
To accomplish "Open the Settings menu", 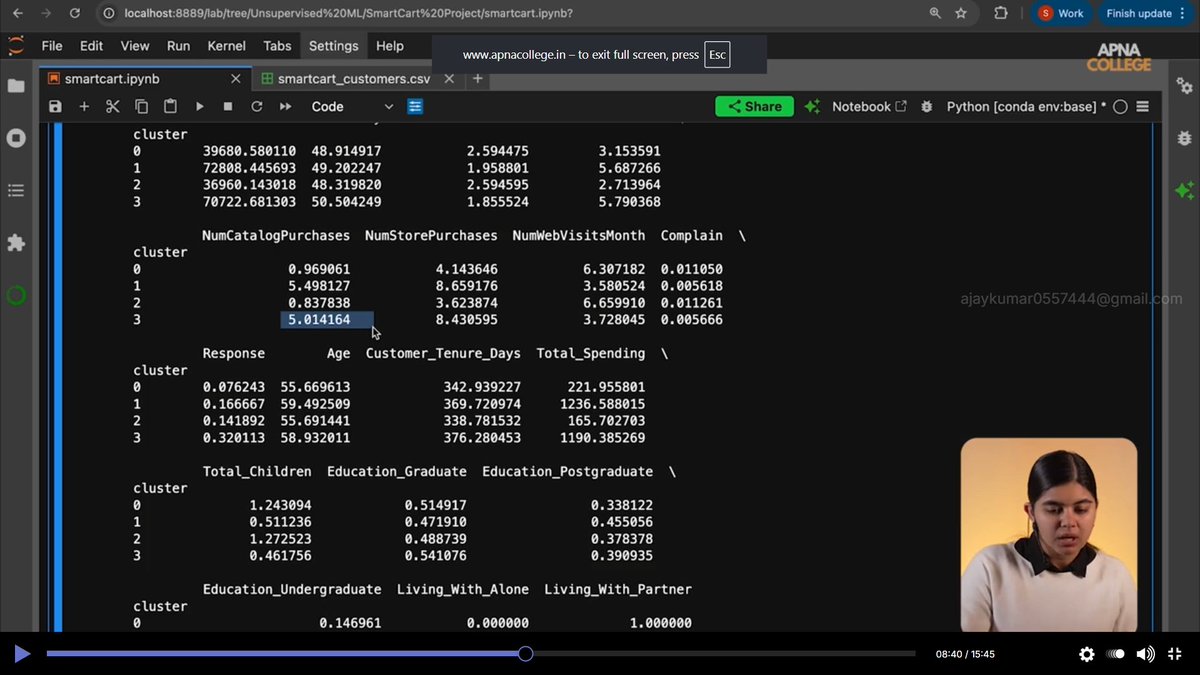I will tap(333, 46).
